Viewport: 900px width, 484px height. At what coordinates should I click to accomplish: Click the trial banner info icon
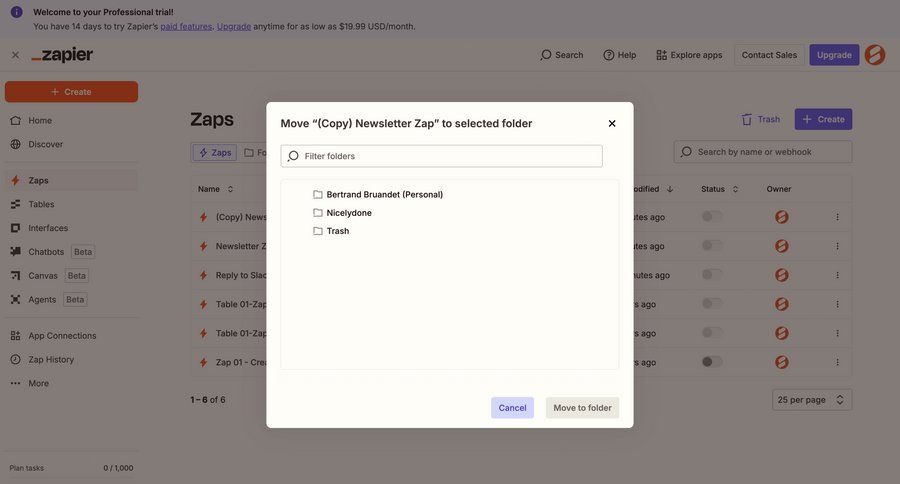(17, 11)
